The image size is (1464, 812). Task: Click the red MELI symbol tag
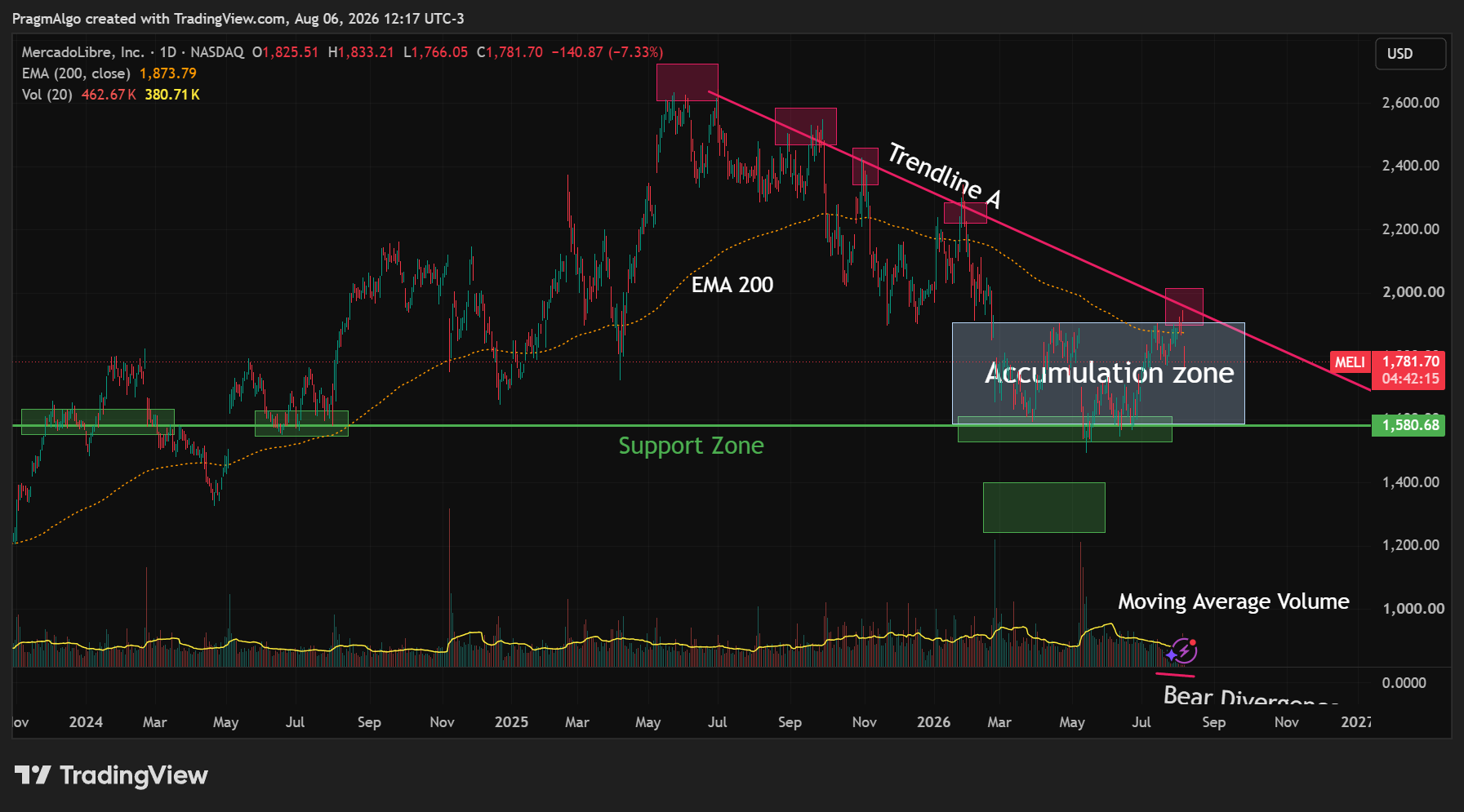click(1350, 362)
